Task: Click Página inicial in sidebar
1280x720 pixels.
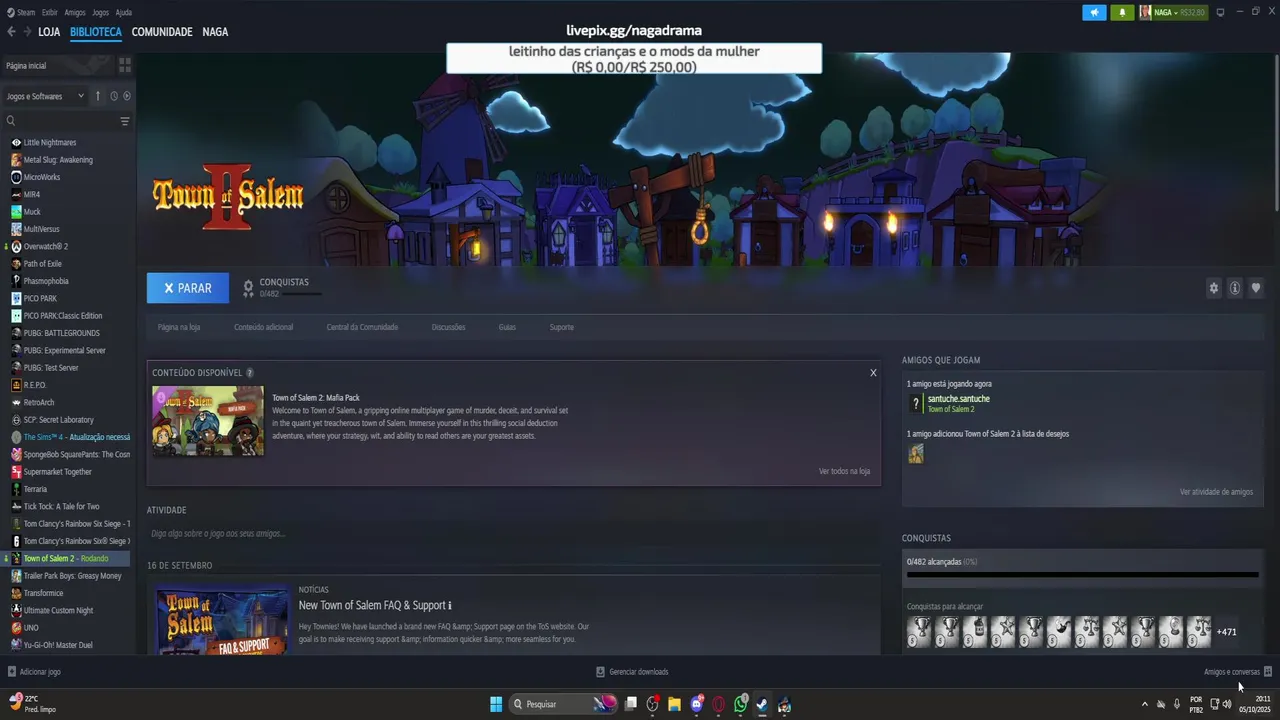Action: 26,65
